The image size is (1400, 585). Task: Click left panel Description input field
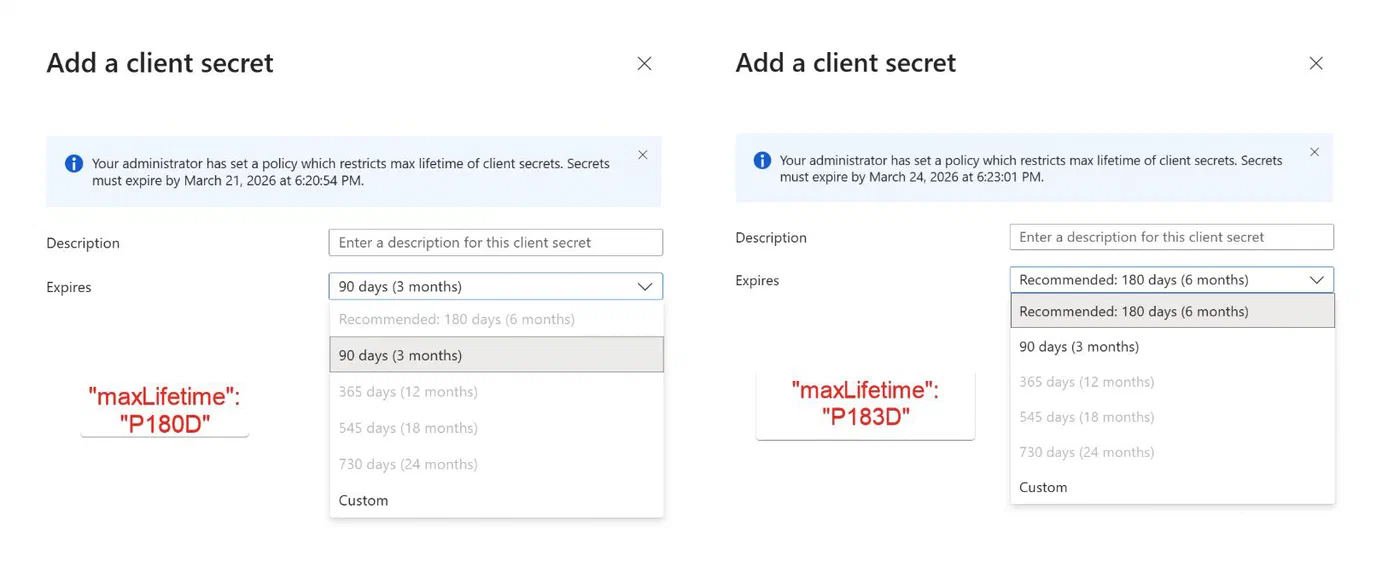pyautogui.click(x=496, y=242)
